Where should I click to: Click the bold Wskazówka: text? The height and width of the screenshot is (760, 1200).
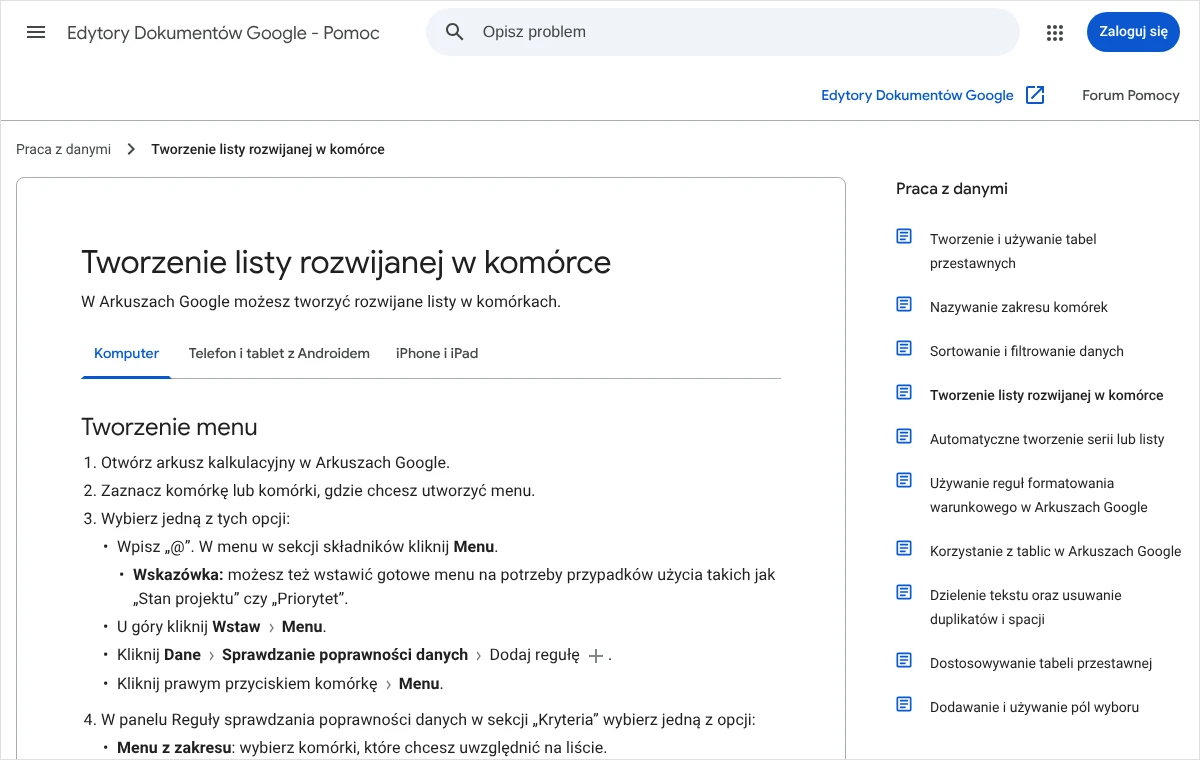[x=178, y=575]
